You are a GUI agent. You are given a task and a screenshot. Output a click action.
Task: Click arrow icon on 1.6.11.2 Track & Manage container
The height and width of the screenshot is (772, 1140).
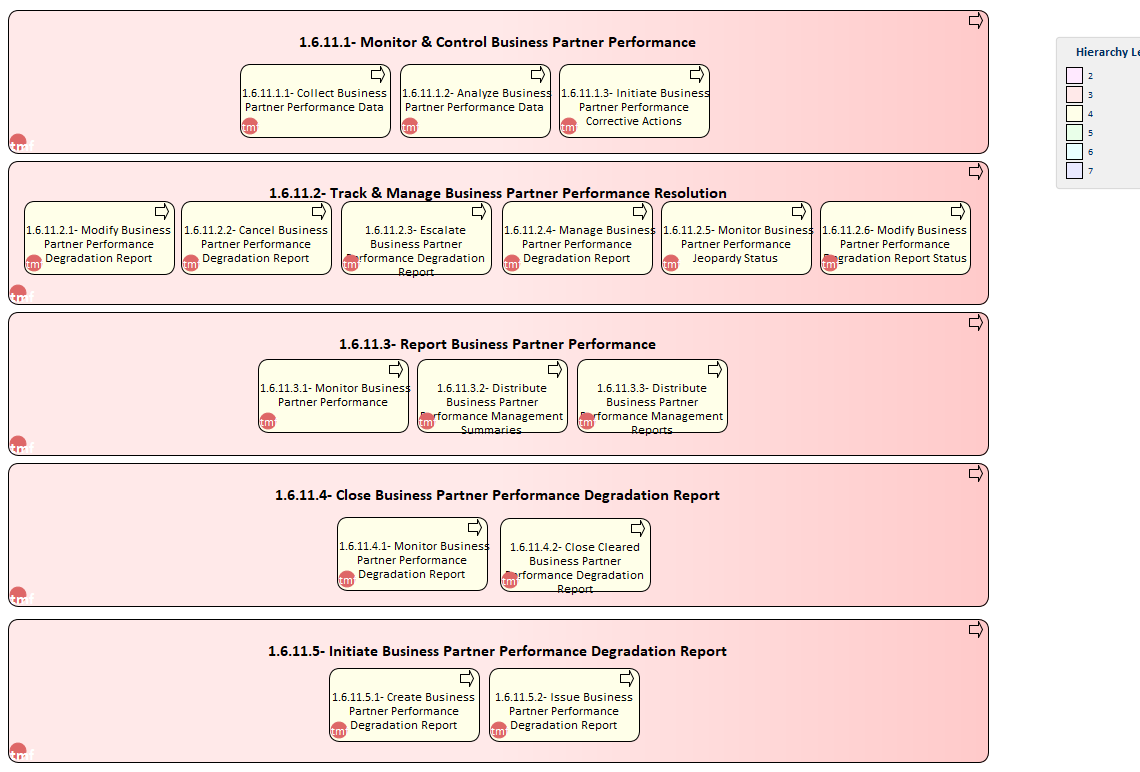coord(976,172)
